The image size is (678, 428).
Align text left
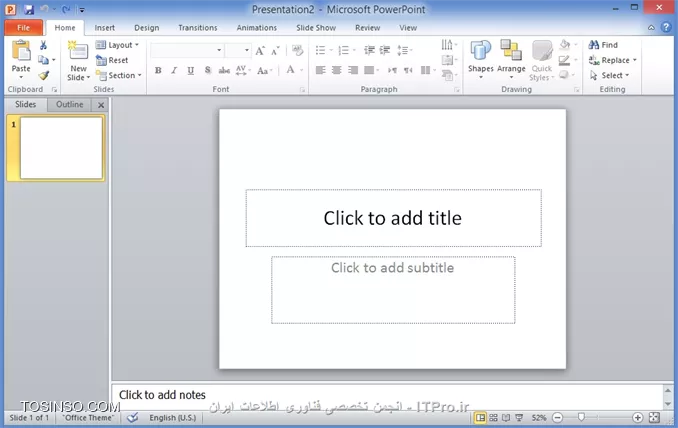click(x=320, y=70)
